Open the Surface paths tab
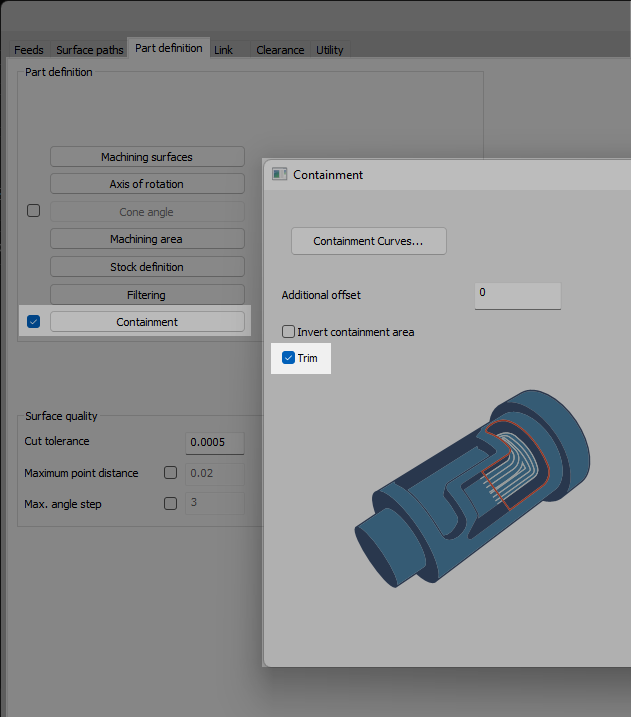Image resolution: width=631 pixels, height=717 pixels. point(90,50)
